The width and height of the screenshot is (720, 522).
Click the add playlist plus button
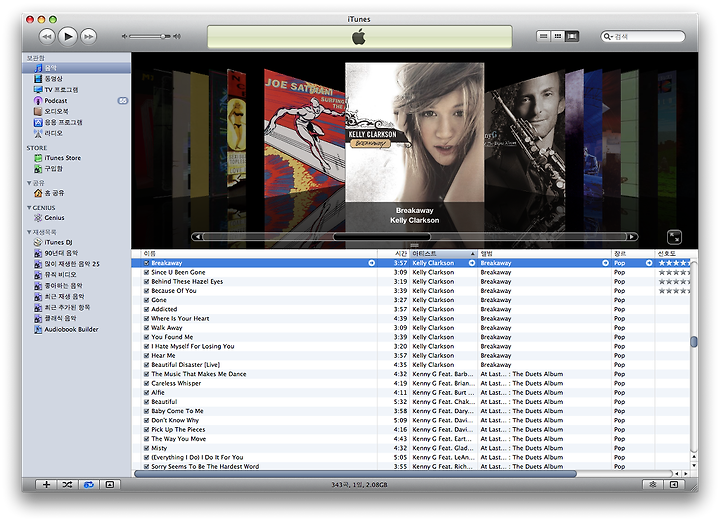point(46,485)
